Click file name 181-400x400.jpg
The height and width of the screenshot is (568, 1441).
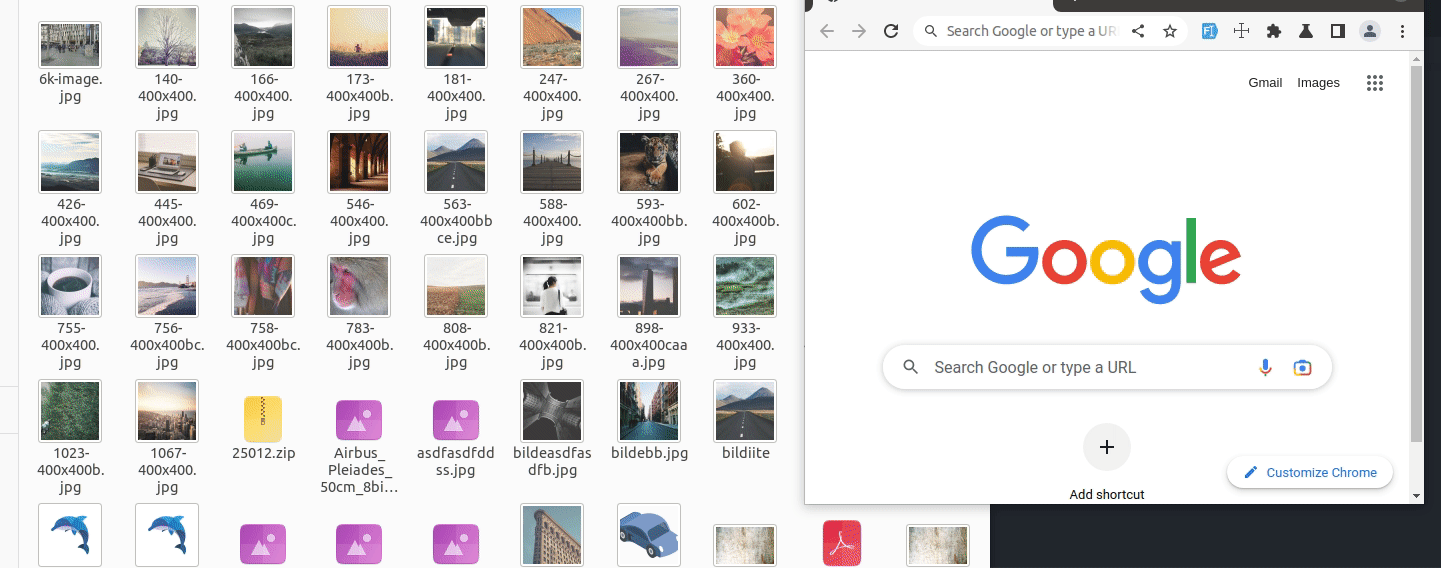click(x=455, y=96)
